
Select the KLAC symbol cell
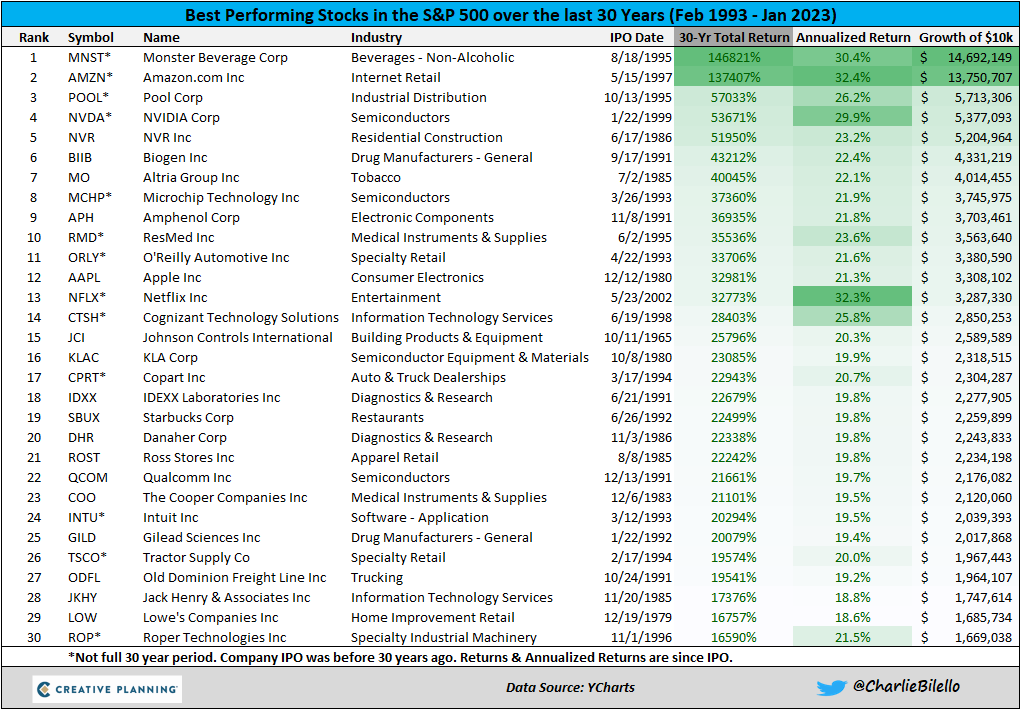point(83,358)
